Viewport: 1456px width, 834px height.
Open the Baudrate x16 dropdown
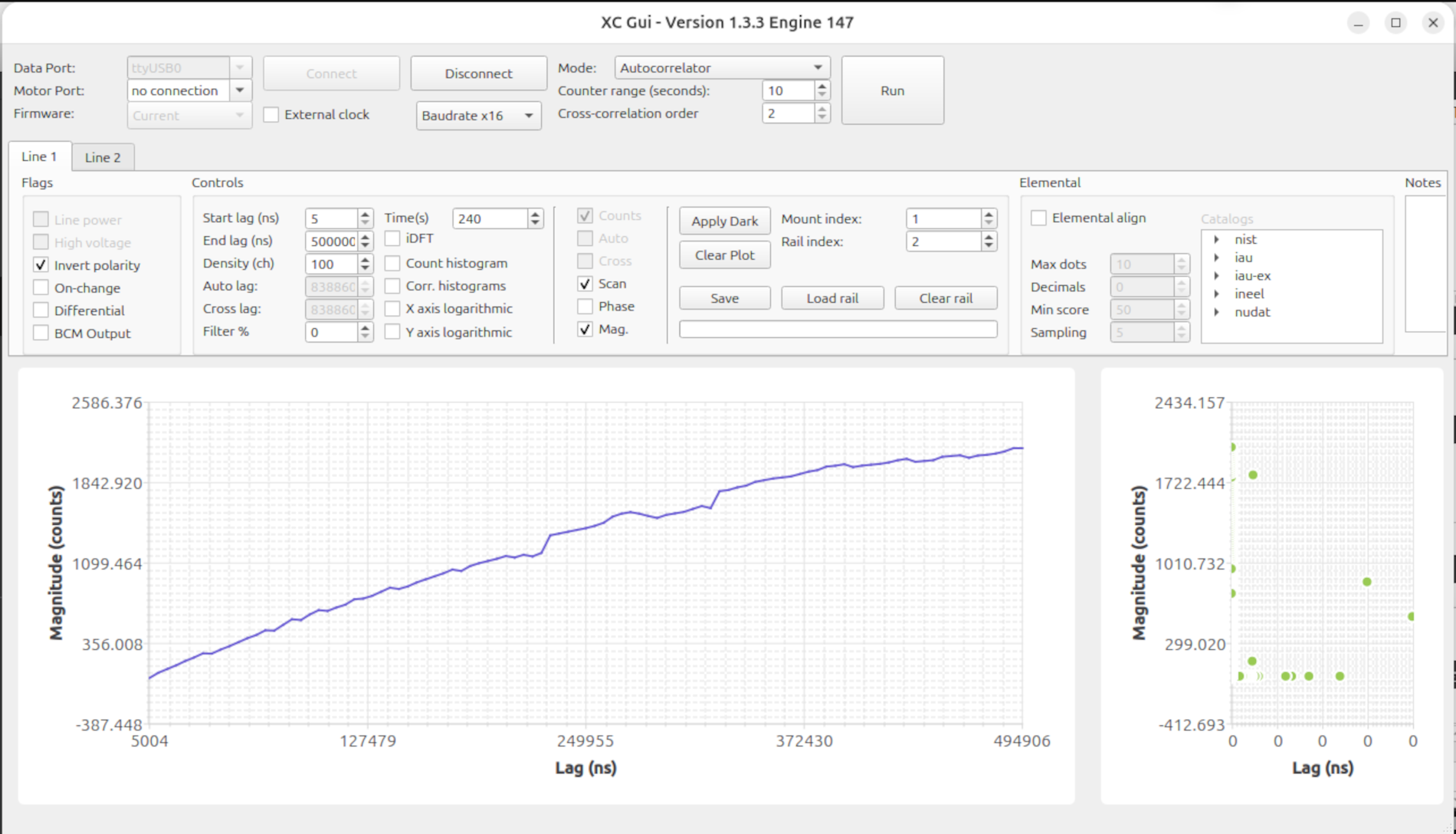coord(478,116)
